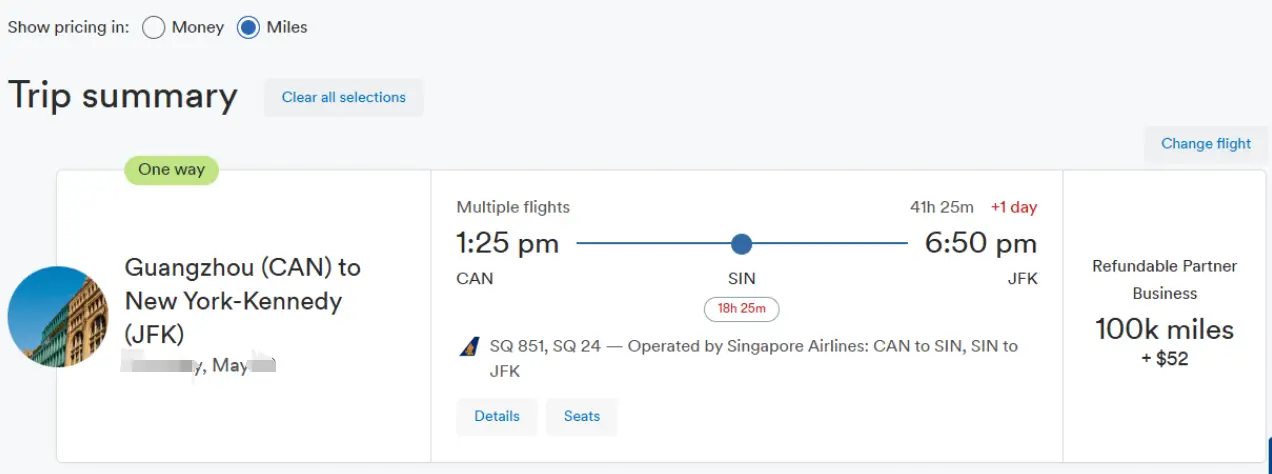
Task: Click the 41h 25m total duration
Action: click(x=941, y=207)
